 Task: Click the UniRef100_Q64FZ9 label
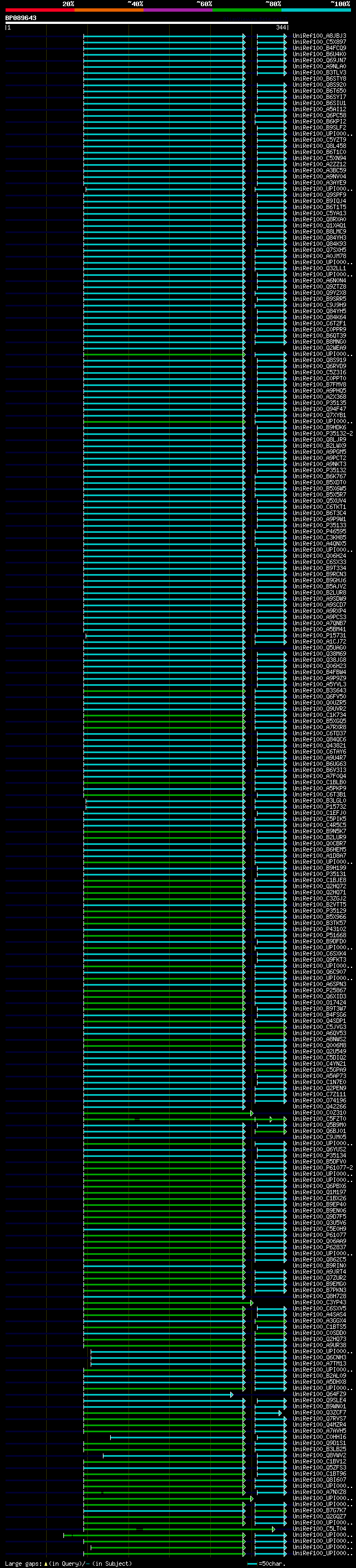click(x=319, y=1394)
